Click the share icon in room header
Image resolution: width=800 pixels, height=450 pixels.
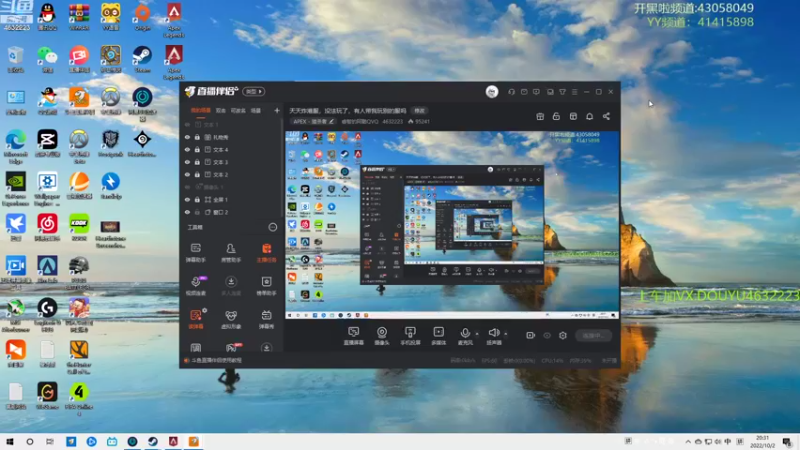606,116
